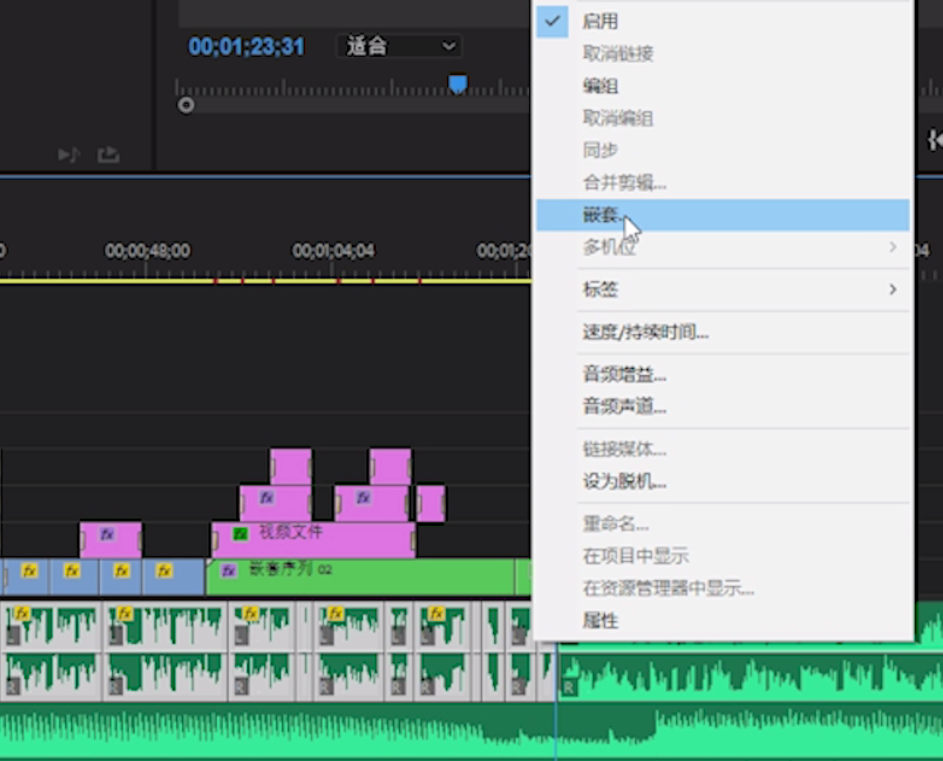Expand the 多机位 submenu arrow
The image size is (943, 761).
click(892, 246)
